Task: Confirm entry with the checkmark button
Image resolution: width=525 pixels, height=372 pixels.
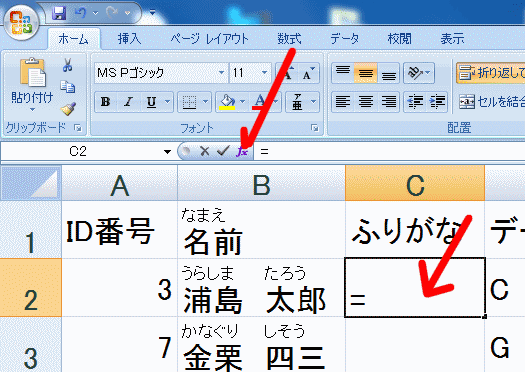Action: (x=223, y=151)
